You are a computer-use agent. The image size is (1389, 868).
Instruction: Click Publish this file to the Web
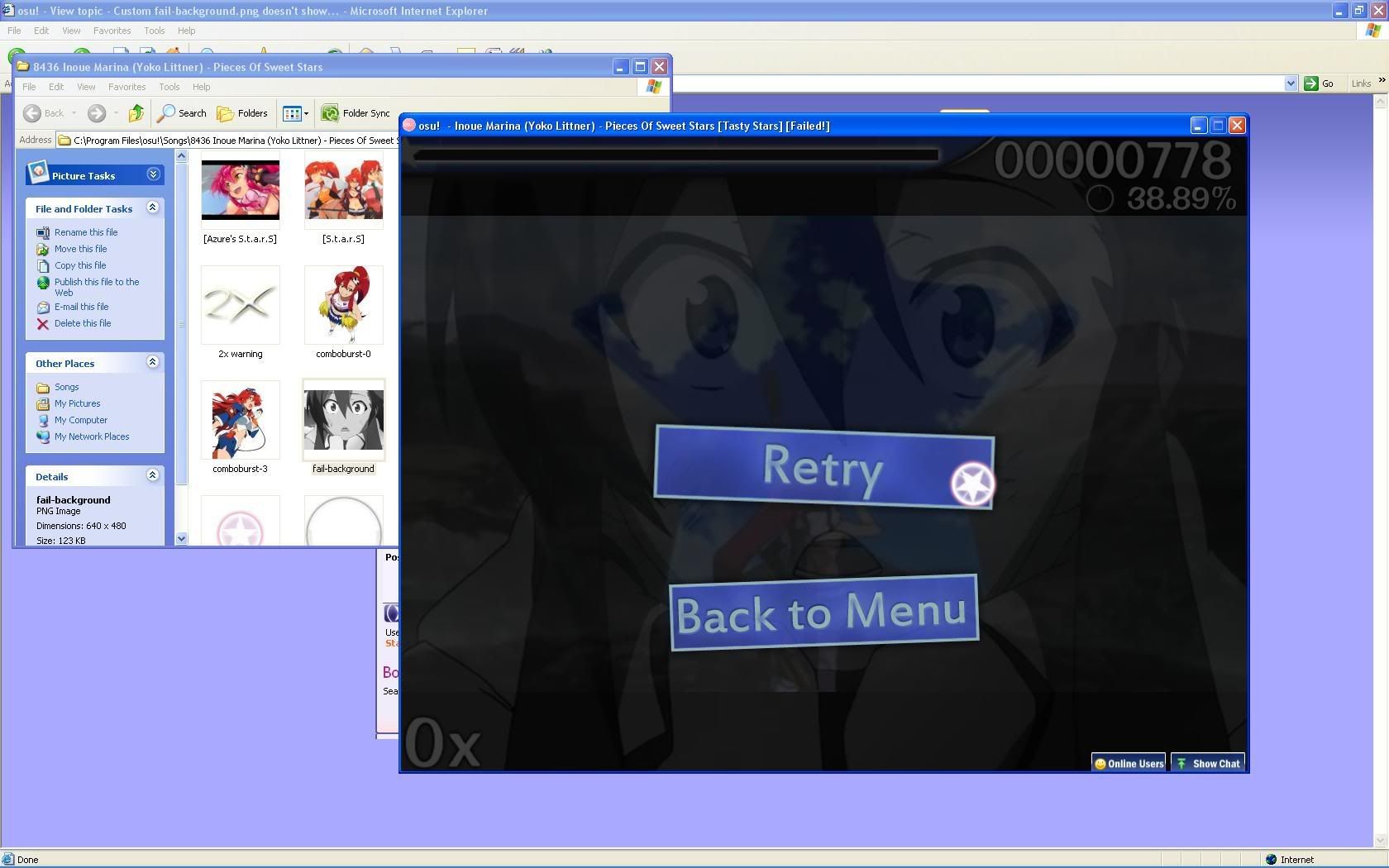pos(97,287)
